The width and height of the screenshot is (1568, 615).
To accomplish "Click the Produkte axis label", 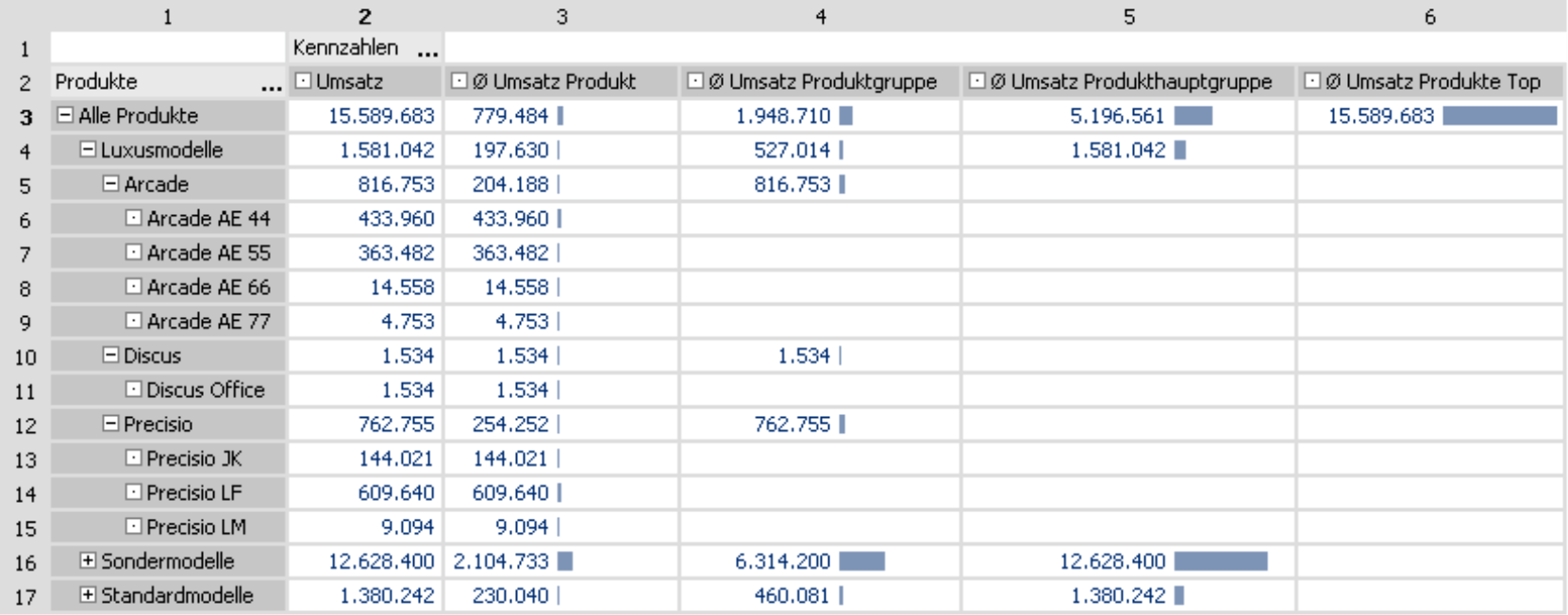I will click(96, 81).
